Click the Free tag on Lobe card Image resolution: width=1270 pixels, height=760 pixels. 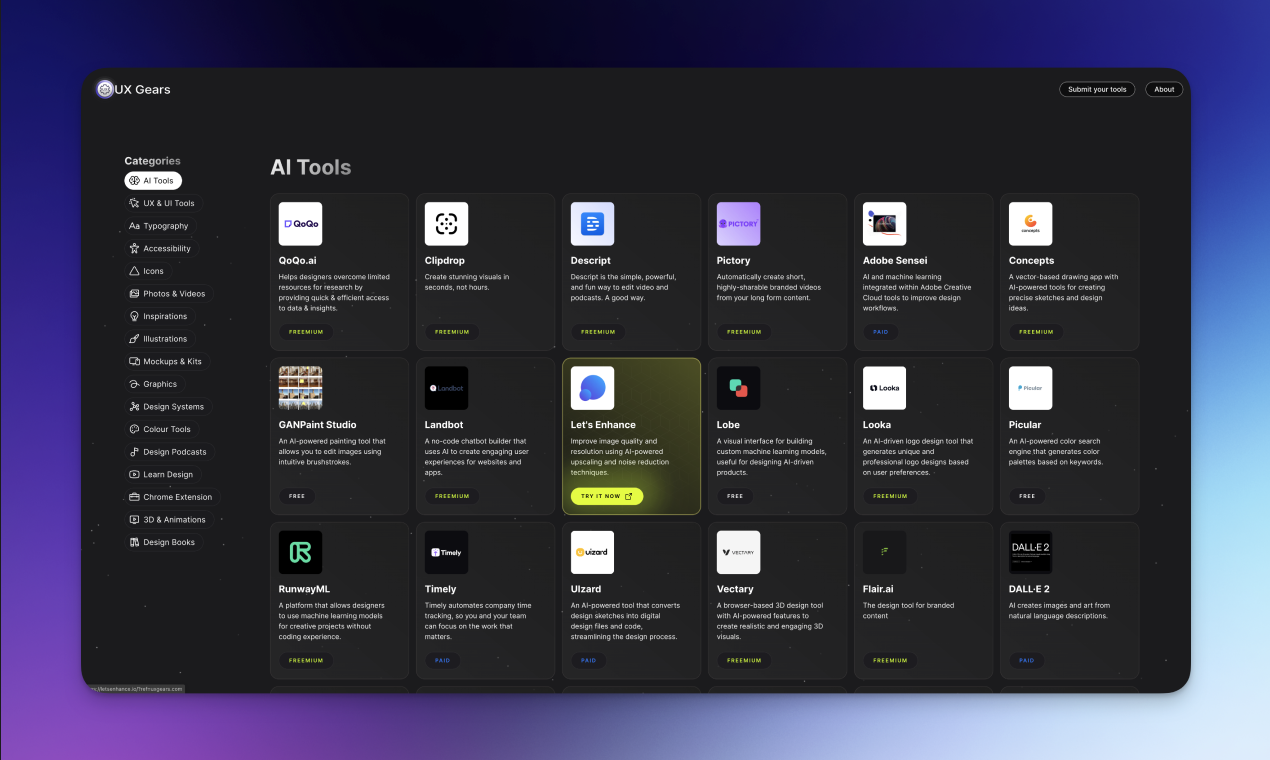(735, 496)
